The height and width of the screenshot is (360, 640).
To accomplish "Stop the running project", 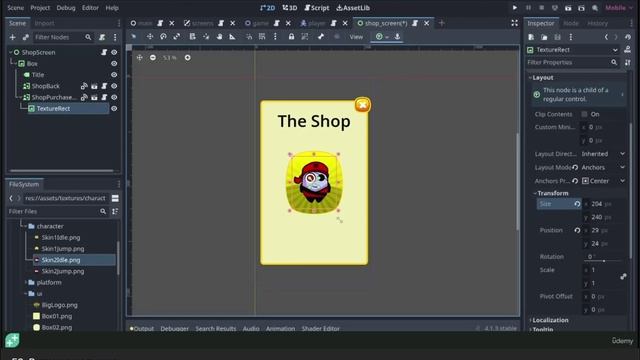I will pos(542,8).
